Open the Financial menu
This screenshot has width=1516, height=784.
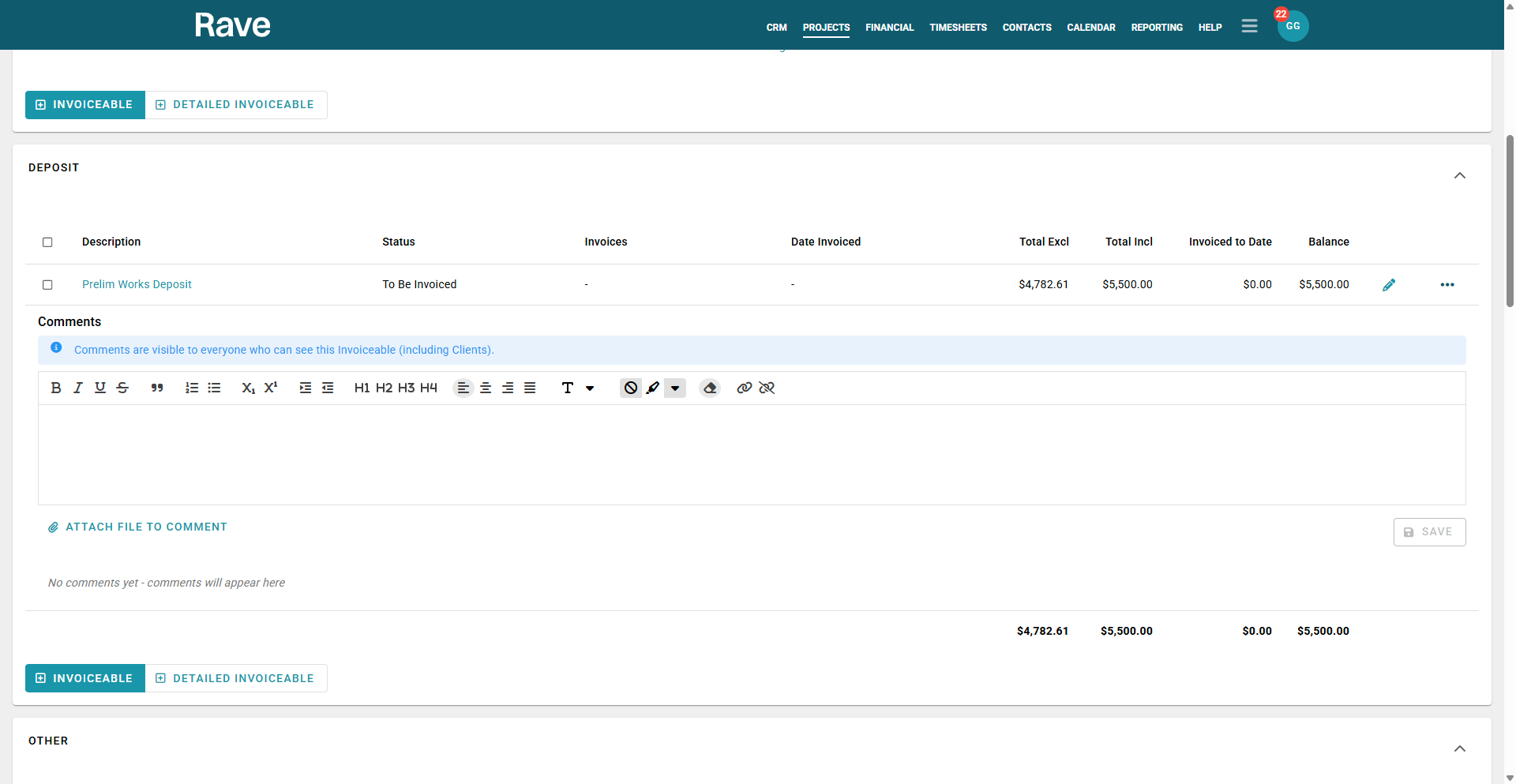[x=889, y=28]
